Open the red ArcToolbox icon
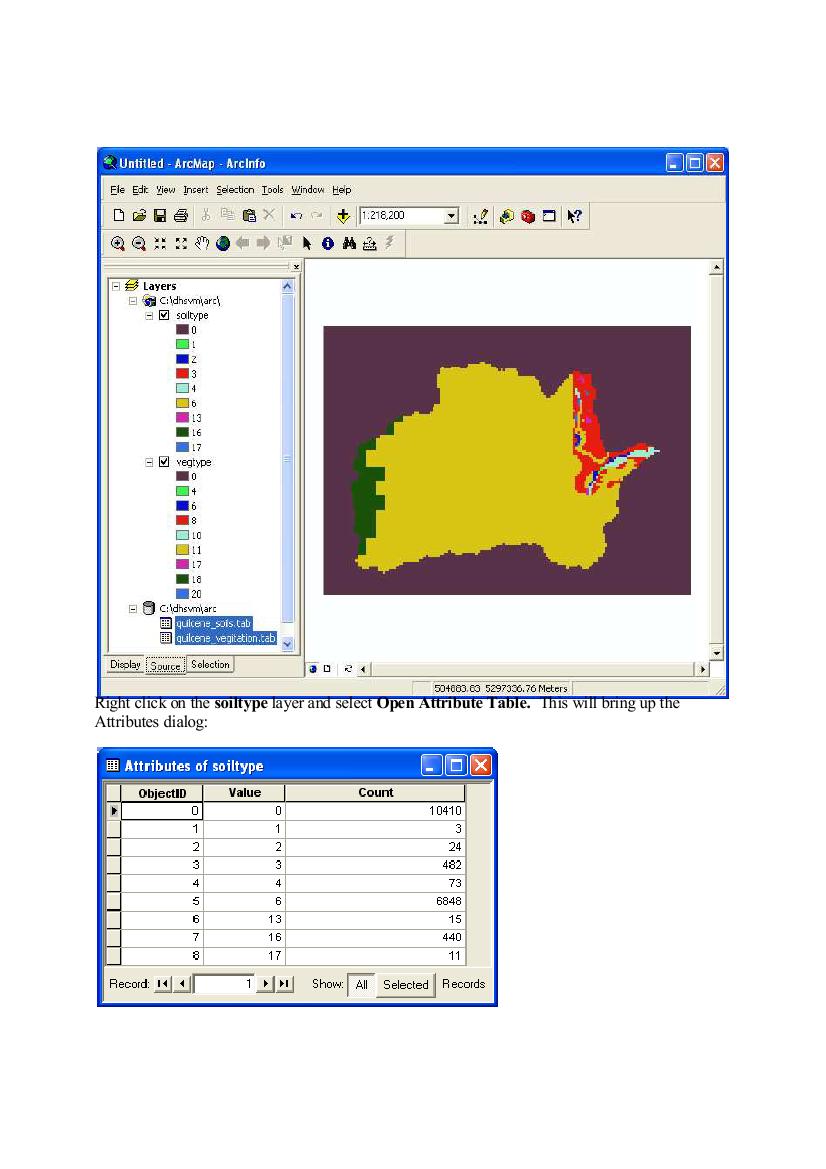 pos(528,216)
